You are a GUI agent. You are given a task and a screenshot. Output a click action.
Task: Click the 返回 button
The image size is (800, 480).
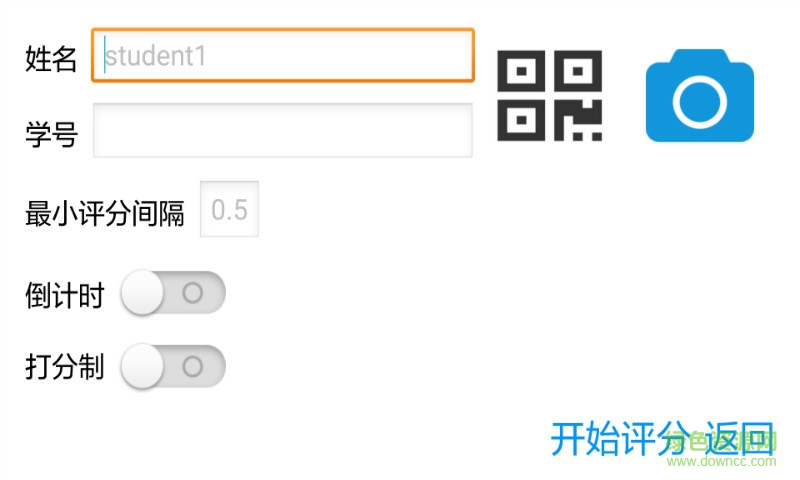[x=739, y=438]
